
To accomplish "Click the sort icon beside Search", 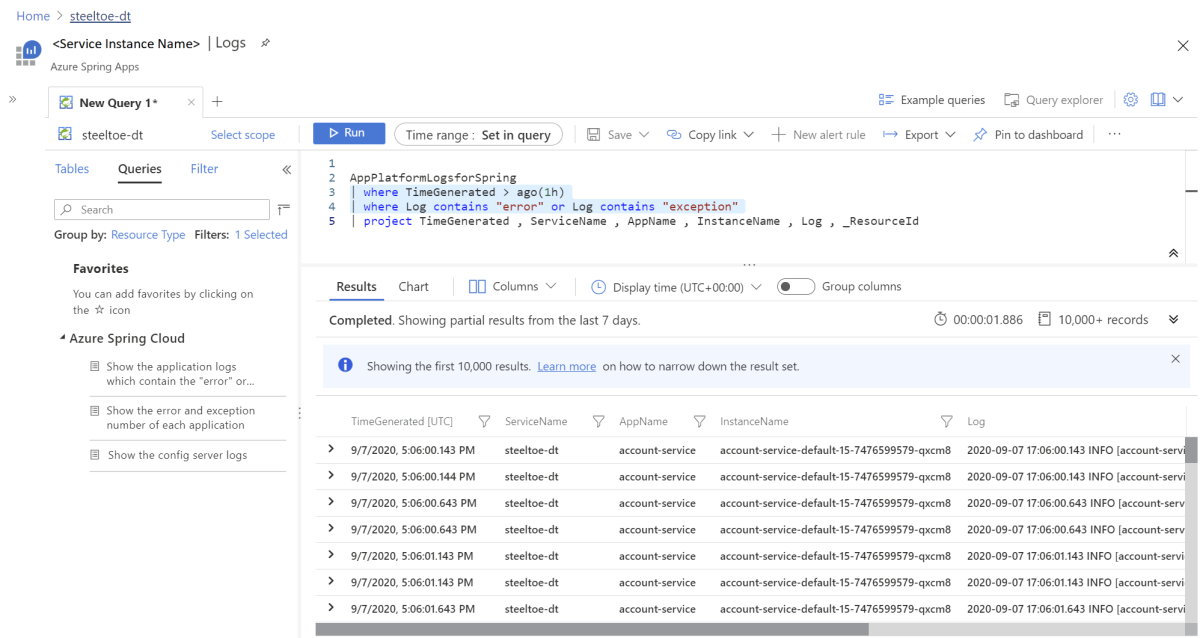I will [283, 209].
